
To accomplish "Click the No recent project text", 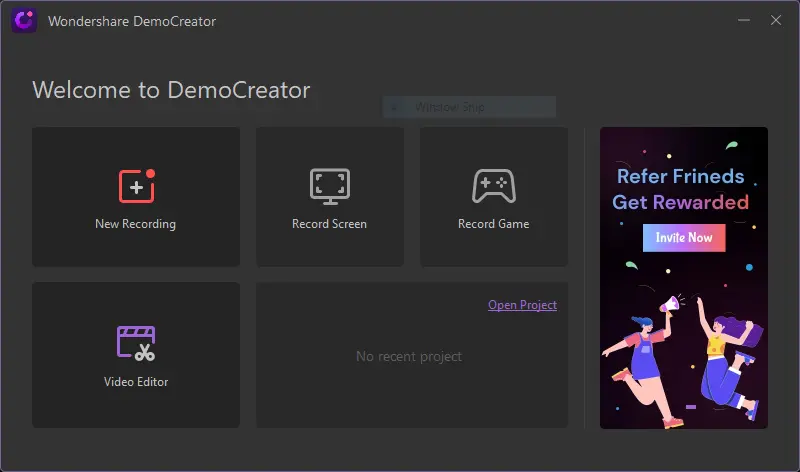I will pos(409,356).
